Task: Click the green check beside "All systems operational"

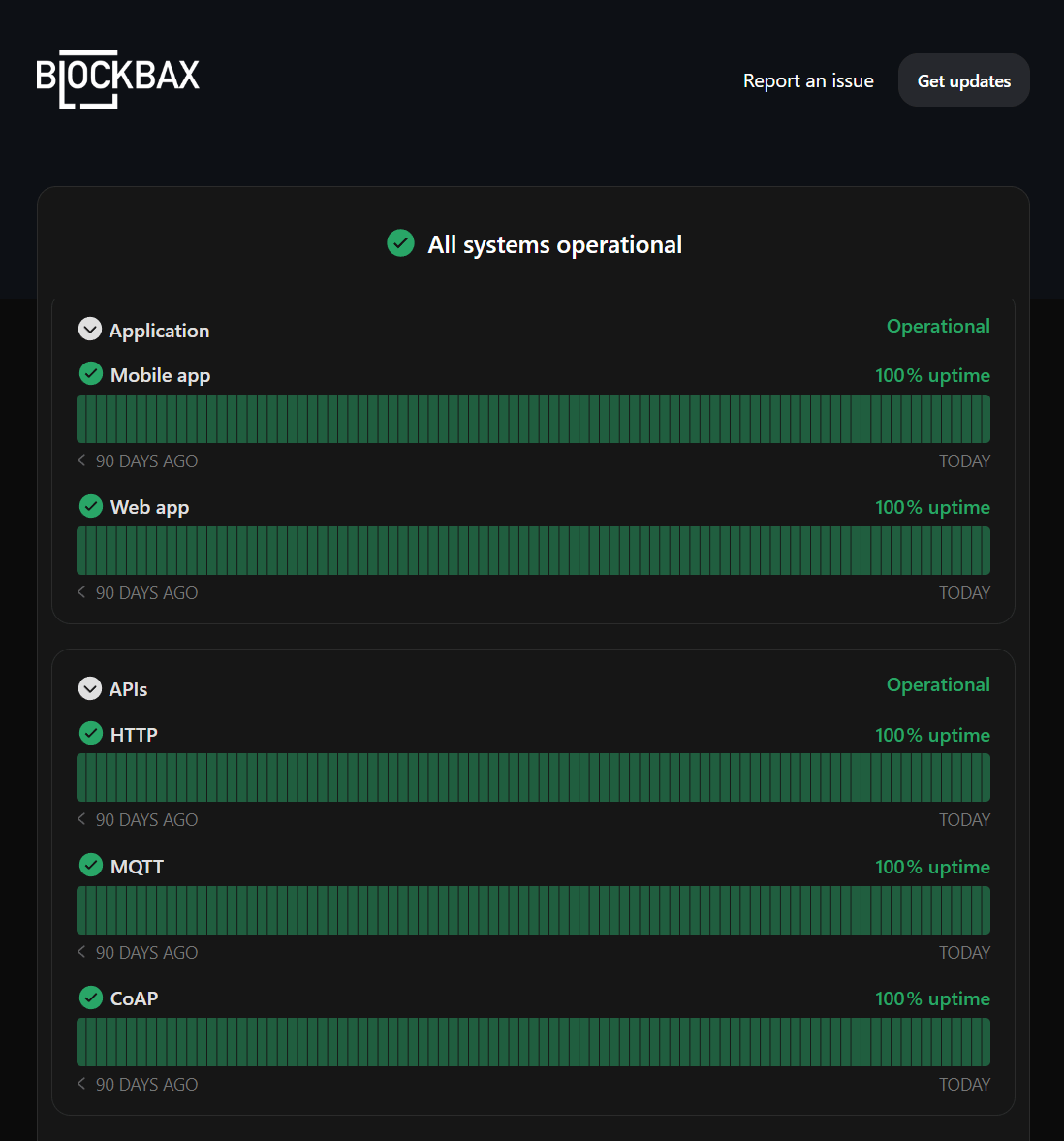Action: point(400,243)
